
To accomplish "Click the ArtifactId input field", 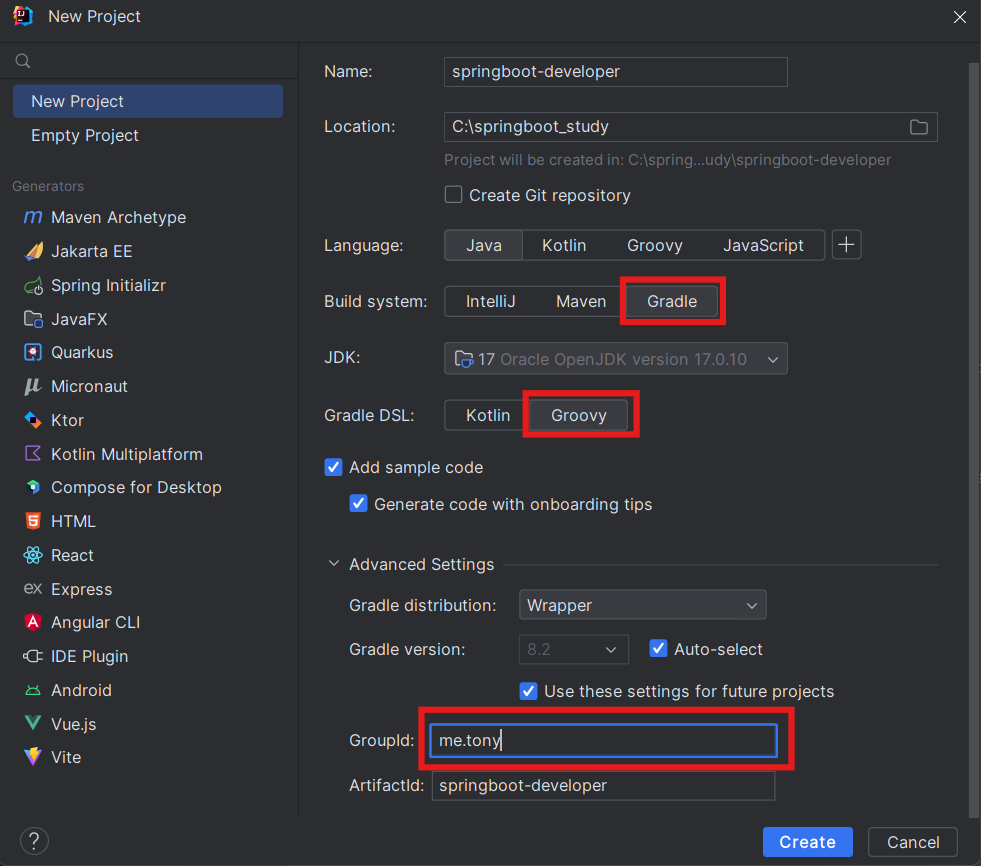I will pyautogui.click(x=603, y=785).
